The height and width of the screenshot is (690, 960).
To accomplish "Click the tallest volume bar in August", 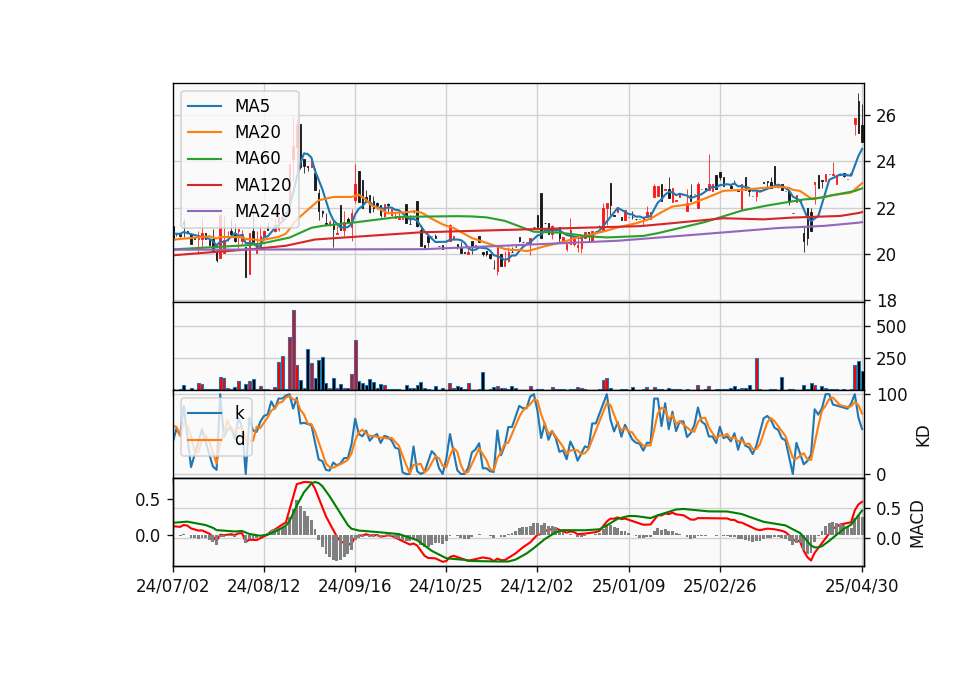I will 294,350.
